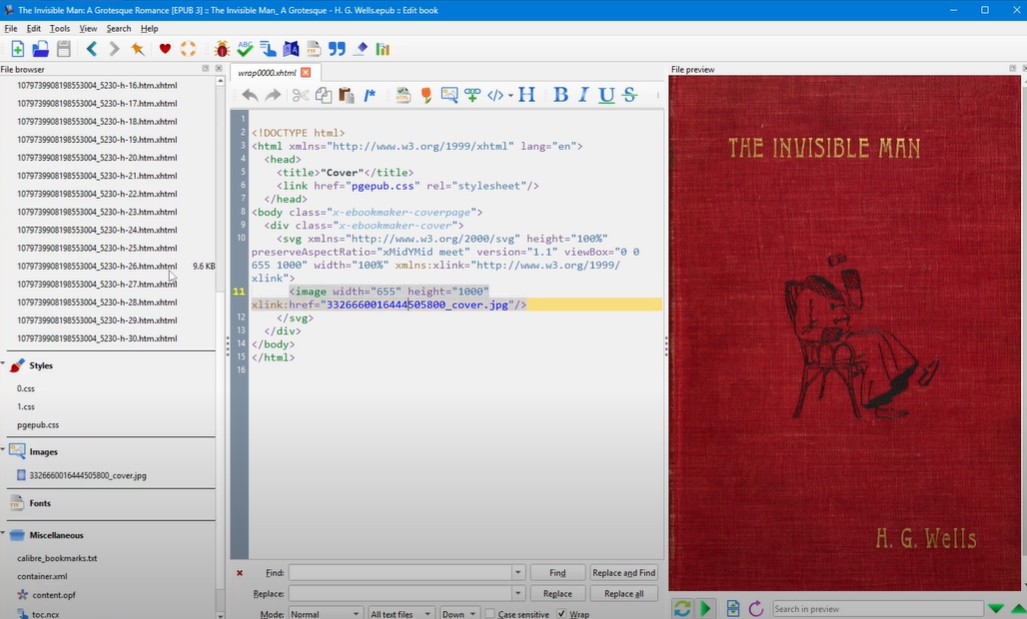Click the scissors Cut icon
This screenshot has width=1027, height=619.
tap(301, 96)
